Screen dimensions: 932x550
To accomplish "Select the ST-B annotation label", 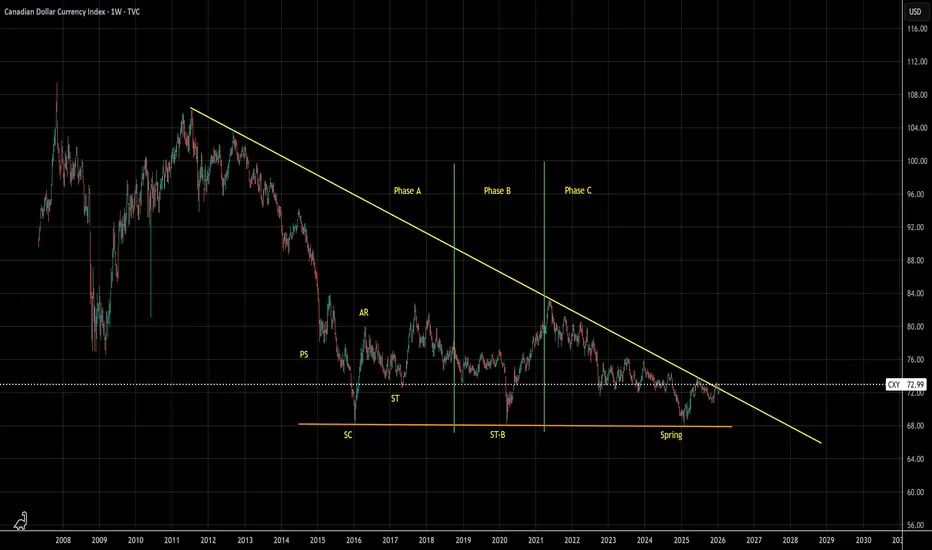I will (498, 435).
